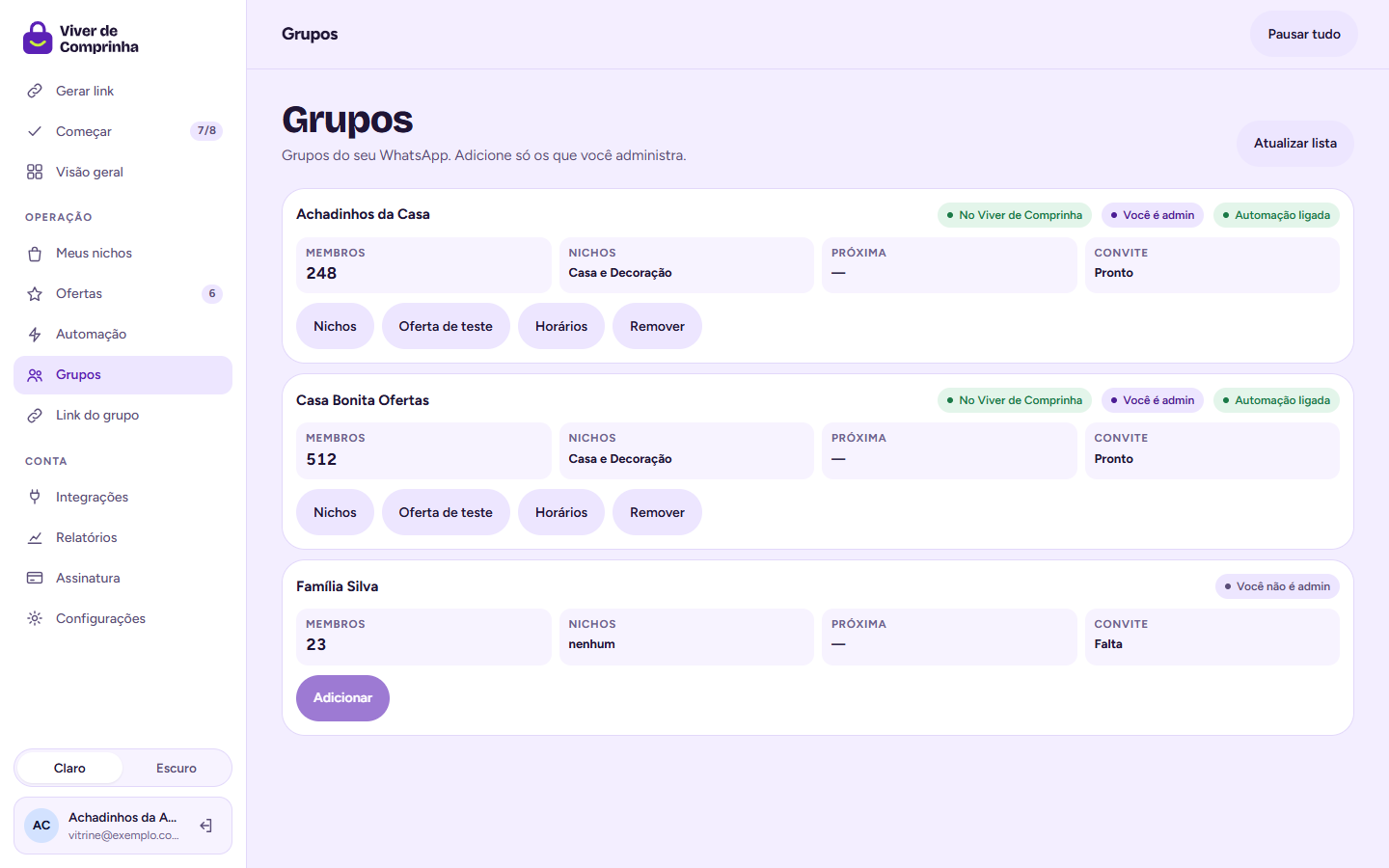Open Horários for Casa Bonita Ofertas
The image size is (1389, 868).
pyautogui.click(x=561, y=512)
